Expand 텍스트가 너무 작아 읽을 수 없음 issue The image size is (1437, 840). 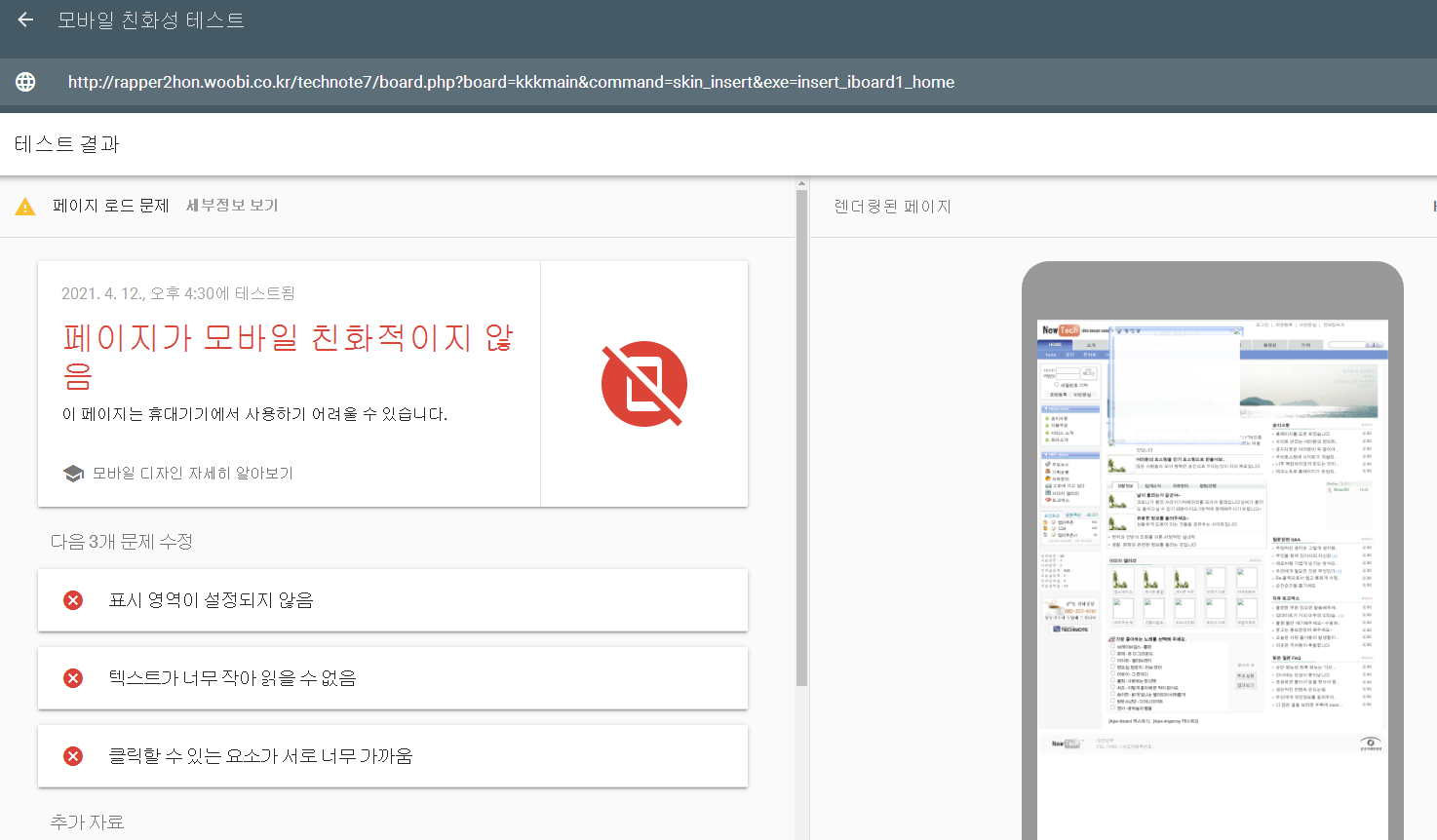pyautogui.click(x=393, y=678)
